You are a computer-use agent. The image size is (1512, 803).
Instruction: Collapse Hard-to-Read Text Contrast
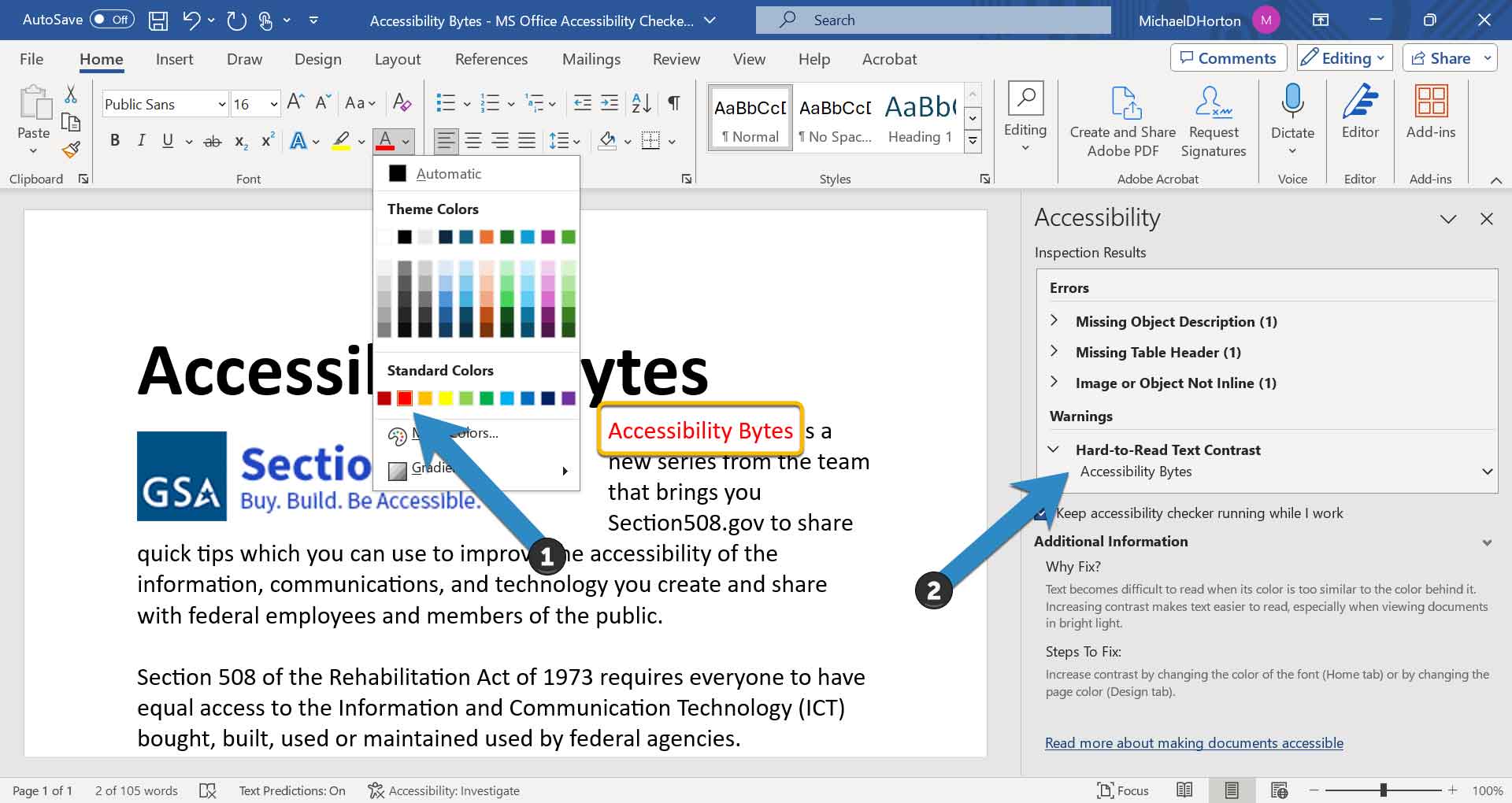click(x=1053, y=450)
